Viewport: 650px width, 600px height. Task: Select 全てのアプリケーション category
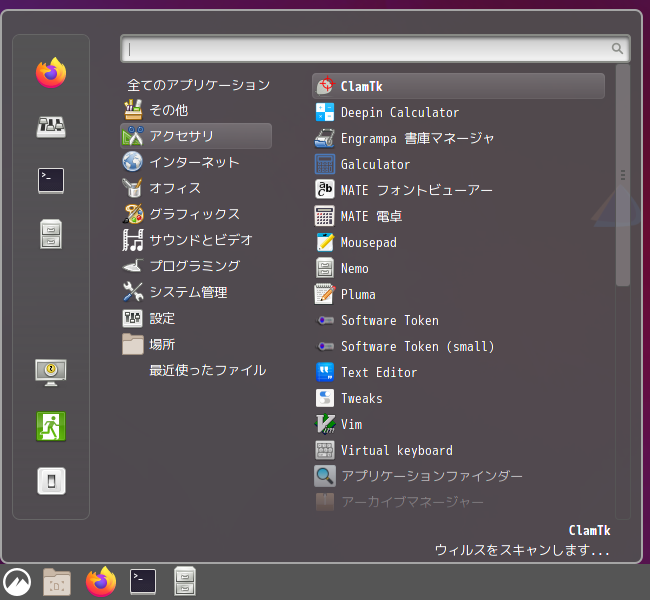(x=196, y=85)
